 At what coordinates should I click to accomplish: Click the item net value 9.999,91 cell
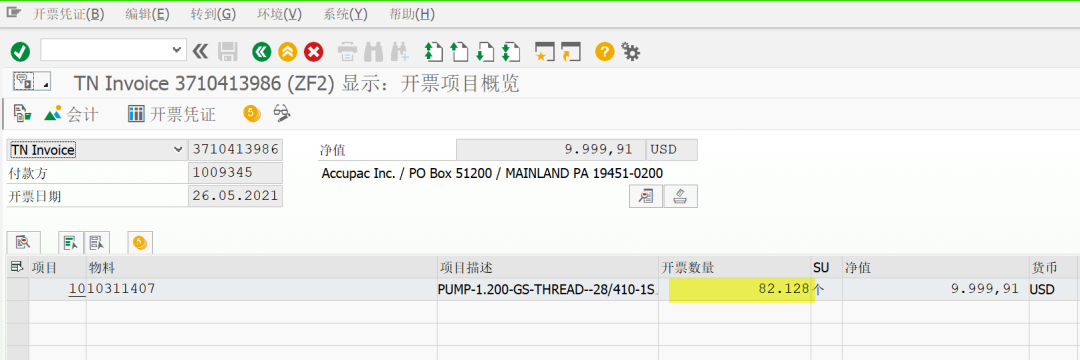tap(935, 289)
